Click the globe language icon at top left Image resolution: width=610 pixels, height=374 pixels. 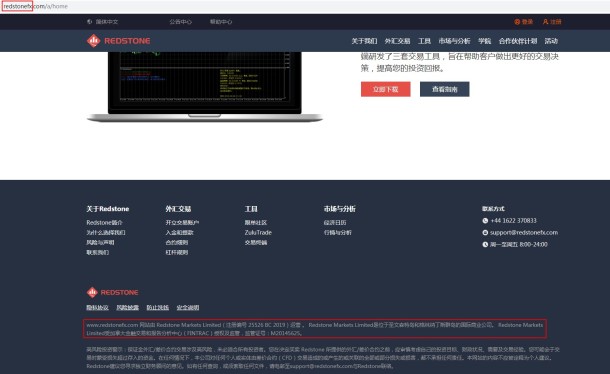[89, 22]
